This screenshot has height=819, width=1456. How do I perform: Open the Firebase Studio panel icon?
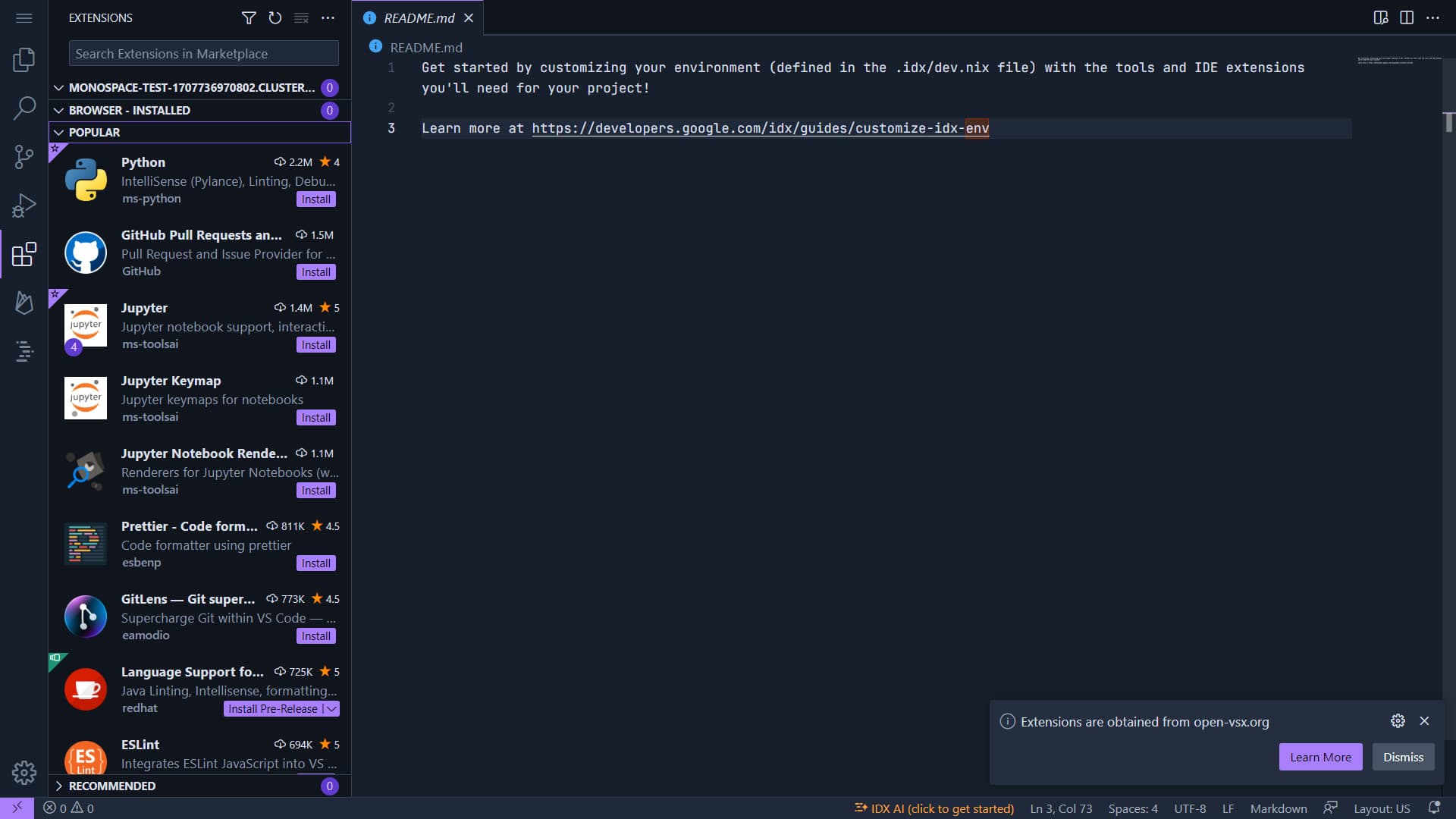pyautogui.click(x=24, y=303)
